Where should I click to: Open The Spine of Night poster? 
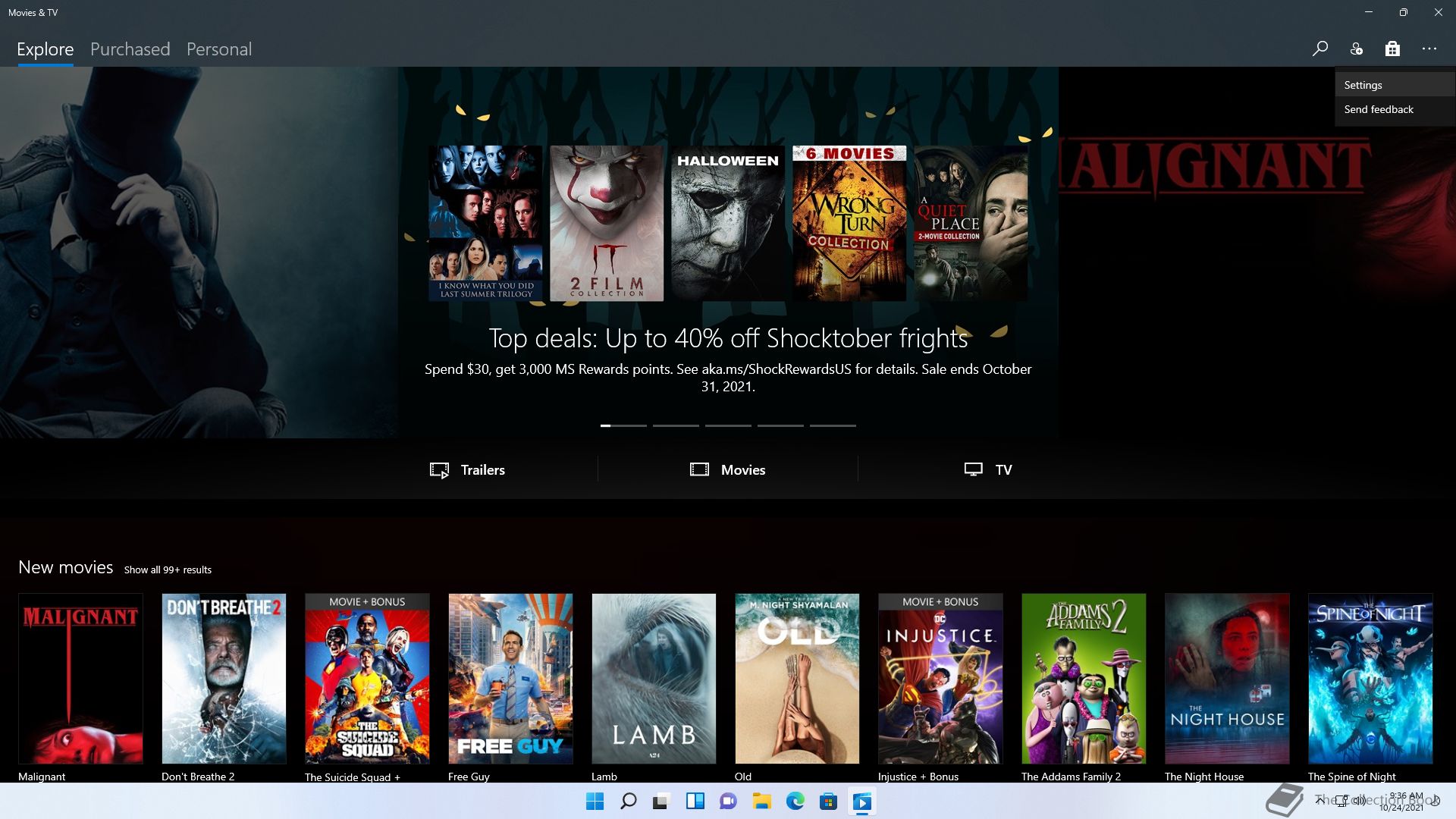click(1370, 679)
